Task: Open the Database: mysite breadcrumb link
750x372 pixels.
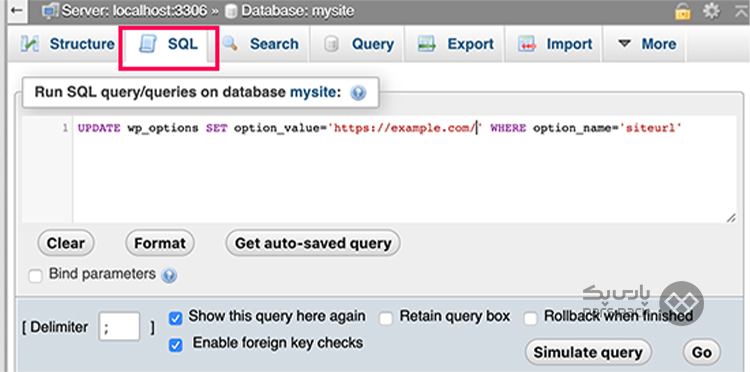Action: tap(298, 11)
